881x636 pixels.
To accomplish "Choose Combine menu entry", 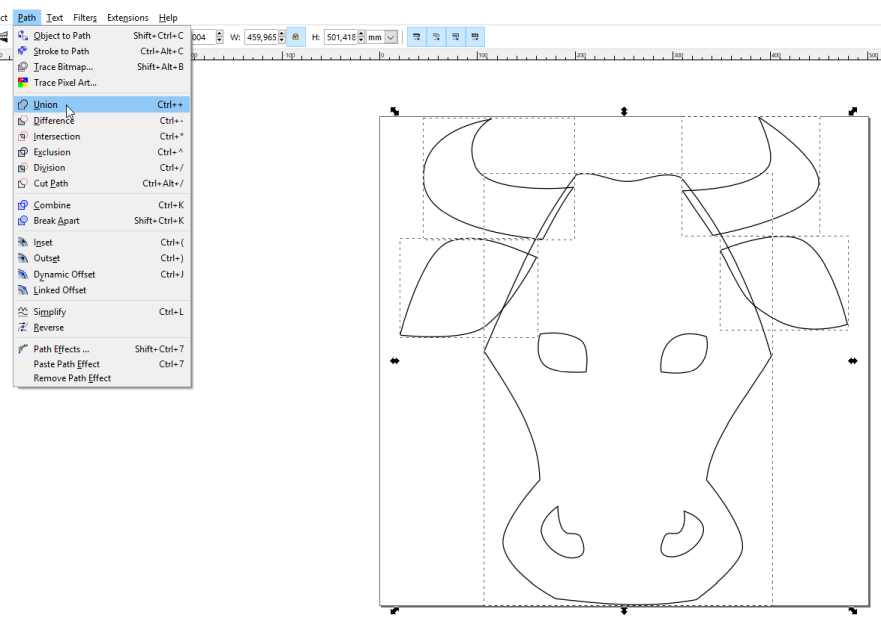I will pyautogui.click(x=102, y=205).
